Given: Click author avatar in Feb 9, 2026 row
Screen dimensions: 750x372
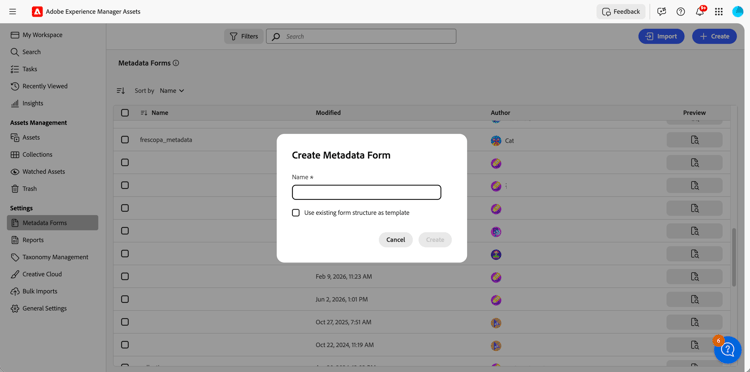Looking at the screenshot, I should point(496,277).
